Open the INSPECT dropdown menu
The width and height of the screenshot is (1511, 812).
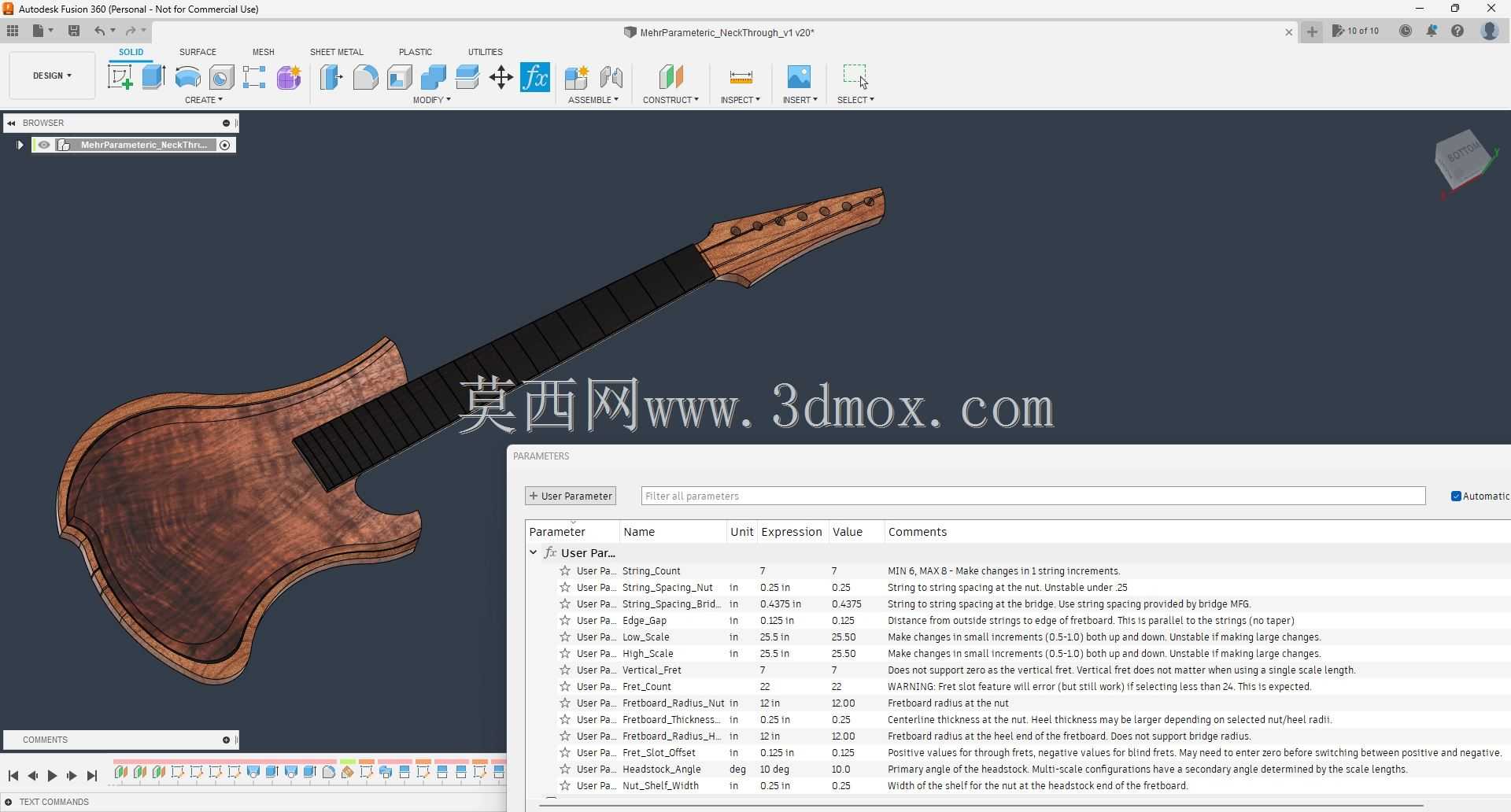(x=741, y=100)
